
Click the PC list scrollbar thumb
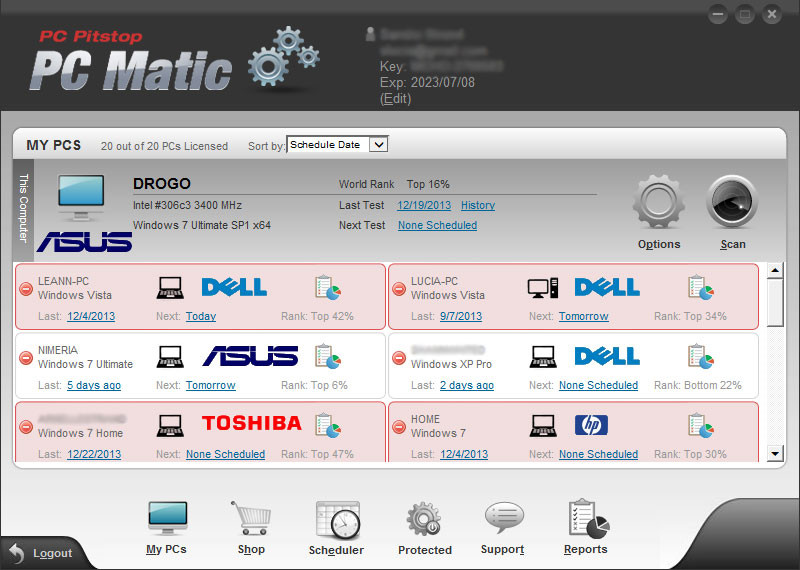pyautogui.click(x=775, y=302)
